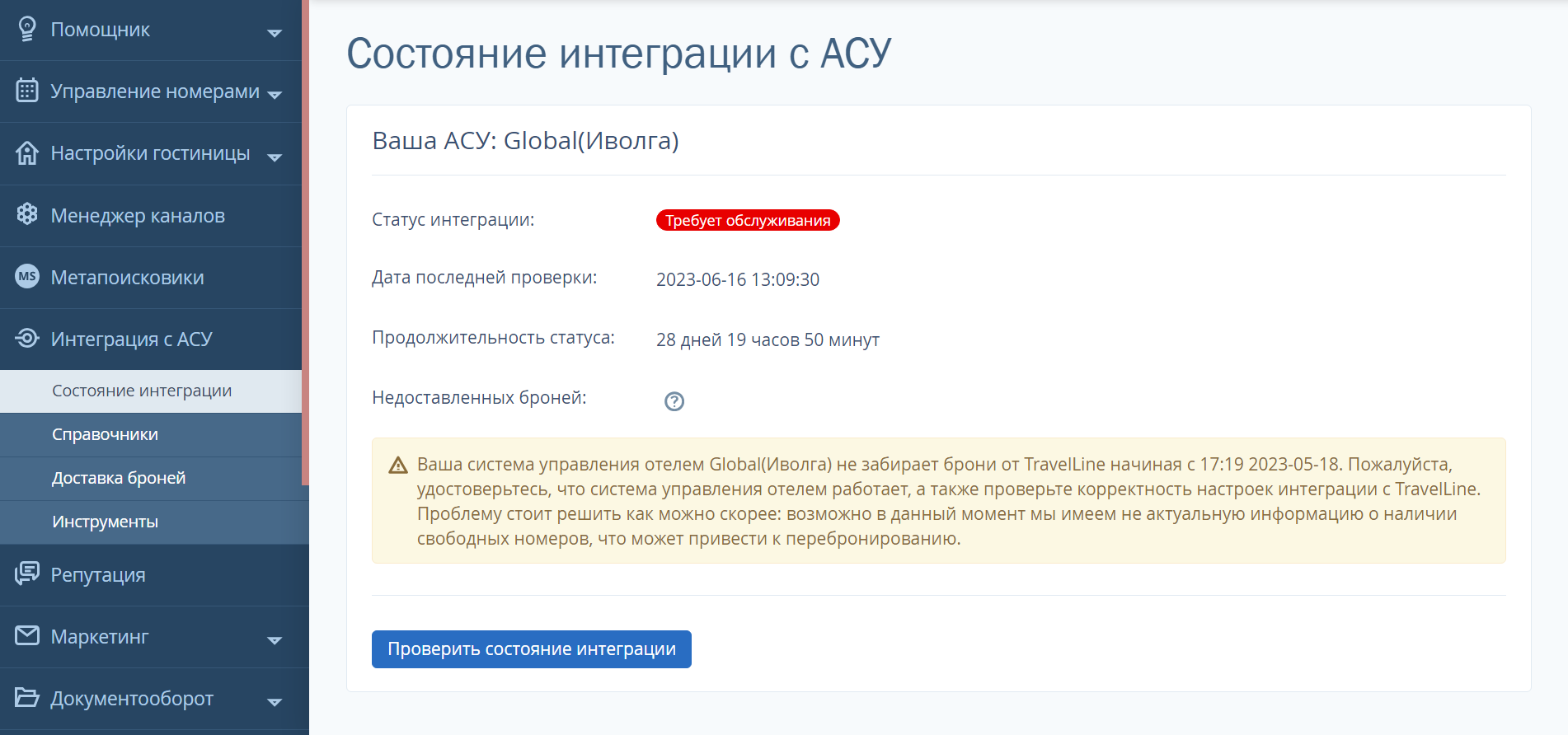Image resolution: width=1568 pixels, height=735 pixels.
Task: Click the Интеграция с АСУ sync icon
Action: [27, 338]
